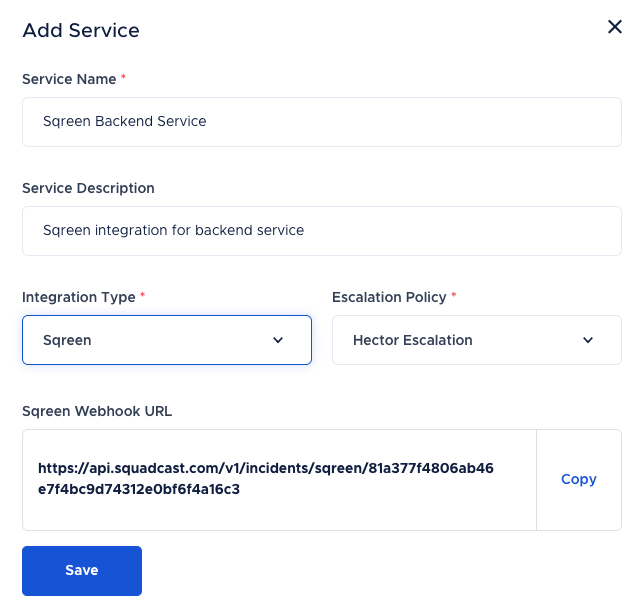Click the Sqreen Webhook URL label
The width and height of the screenshot is (643, 613).
(x=97, y=411)
